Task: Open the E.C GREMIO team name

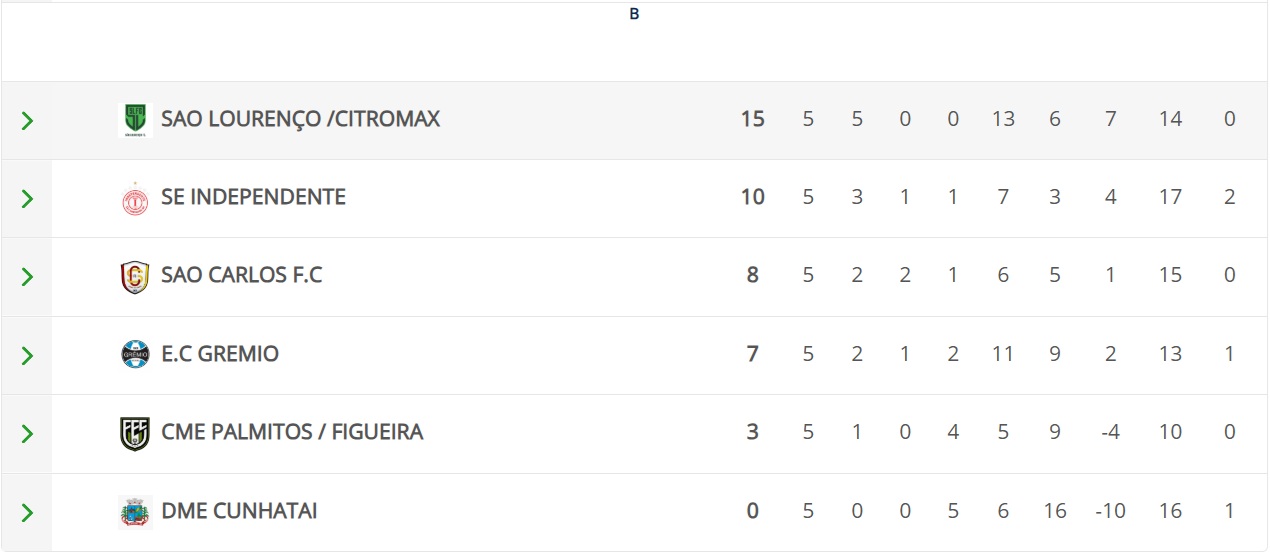Action: (x=220, y=354)
